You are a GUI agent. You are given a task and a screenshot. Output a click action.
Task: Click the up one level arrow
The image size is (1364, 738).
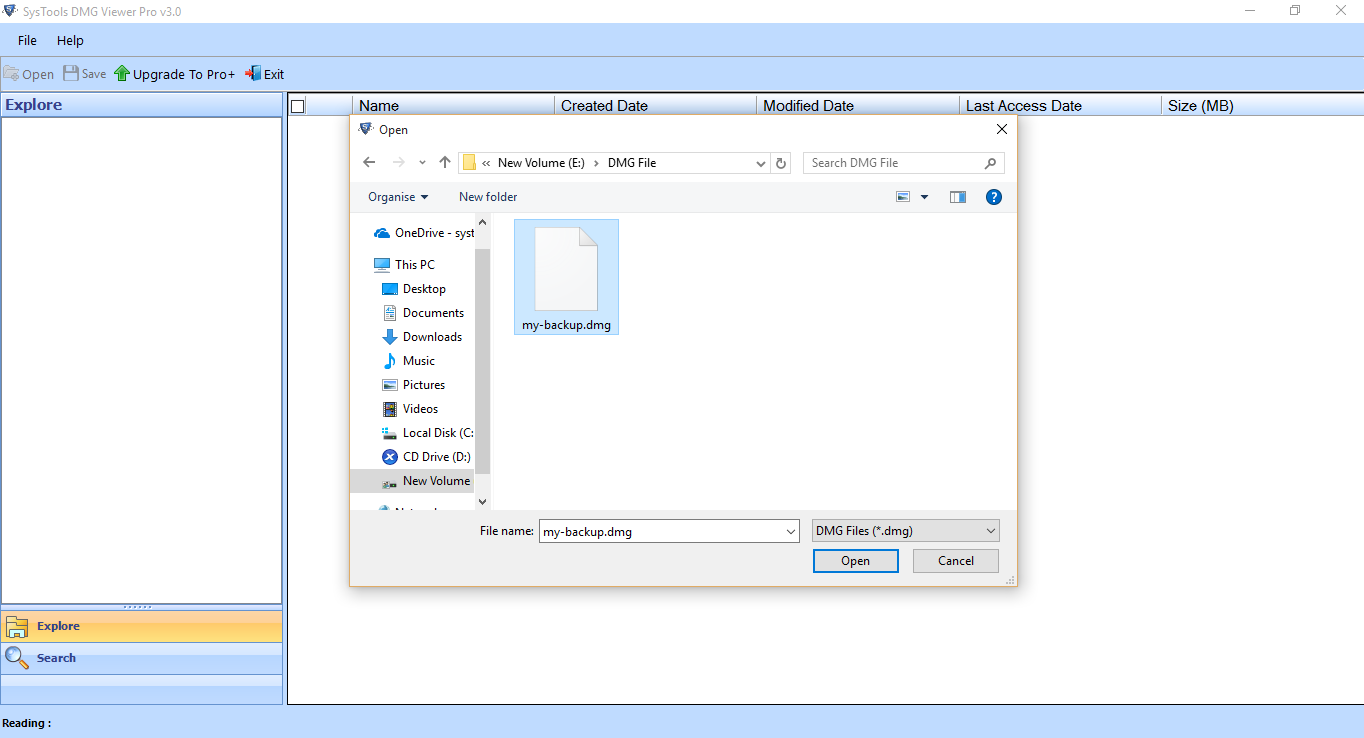click(x=444, y=162)
